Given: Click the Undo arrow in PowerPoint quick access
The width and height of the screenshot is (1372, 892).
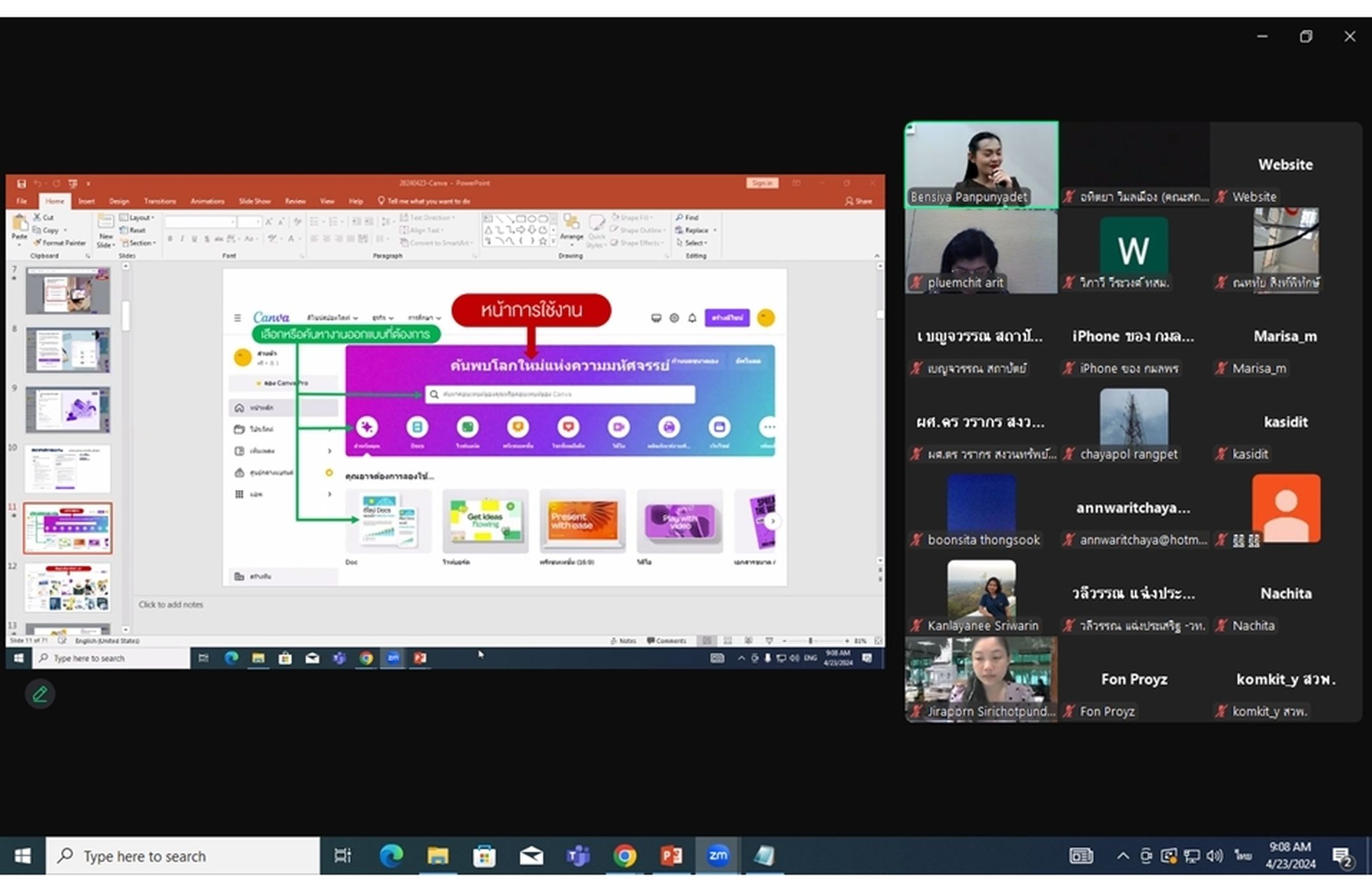Looking at the screenshot, I should pyautogui.click(x=38, y=184).
